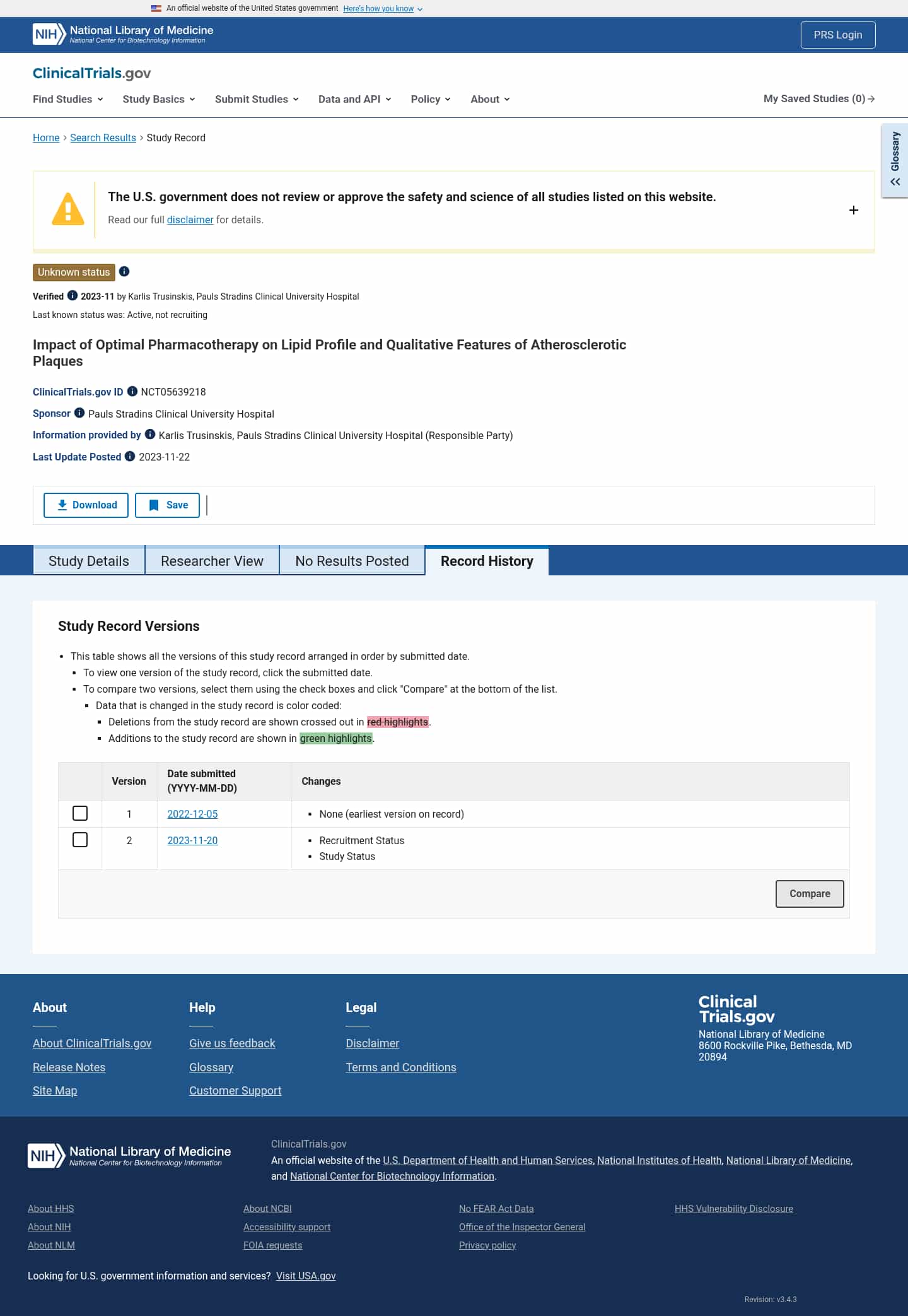Switch to the Researcher View tab
908x1316 pixels.
(x=212, y=561)
